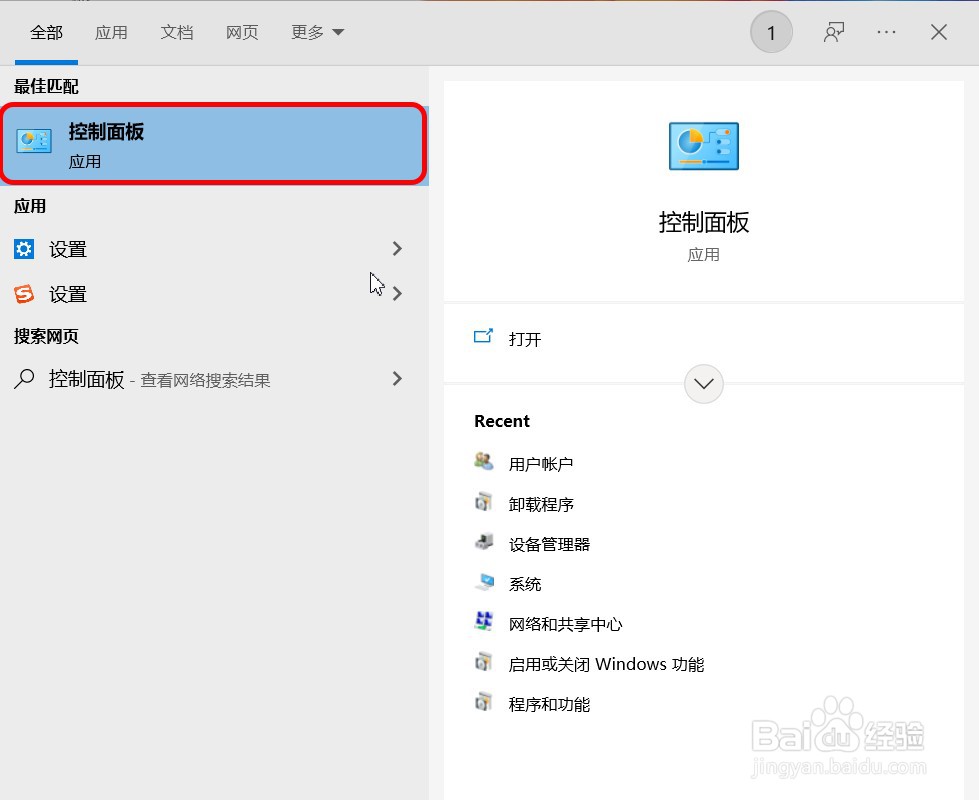Open the ellipsis options menu
This screenshot has width=979, height=800.
tap(886, 31)
